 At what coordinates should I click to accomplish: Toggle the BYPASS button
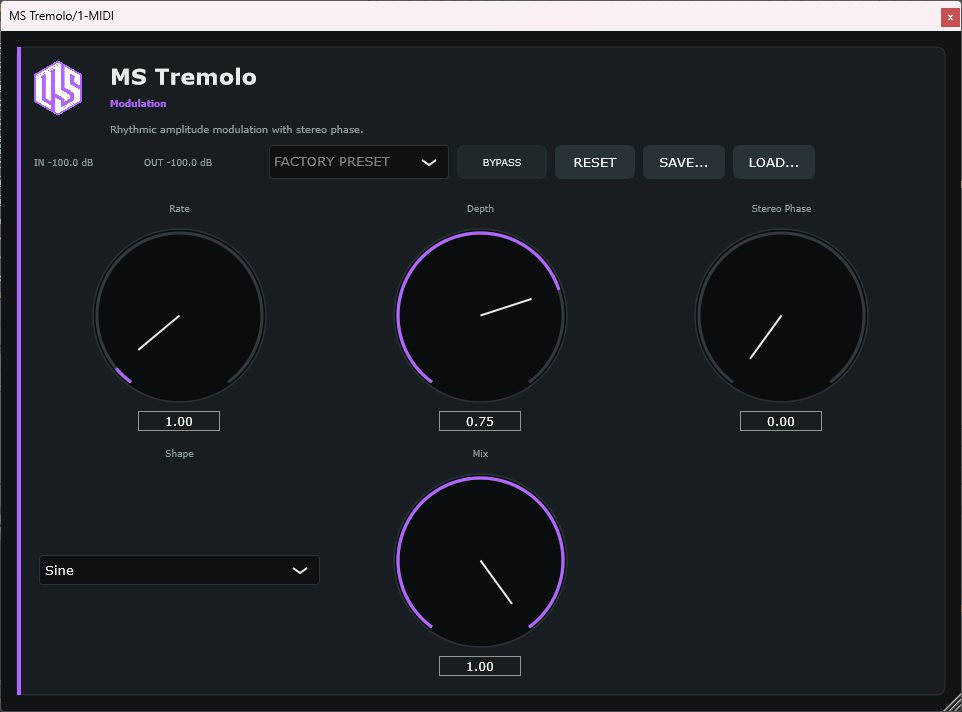(x=502, y=163)
